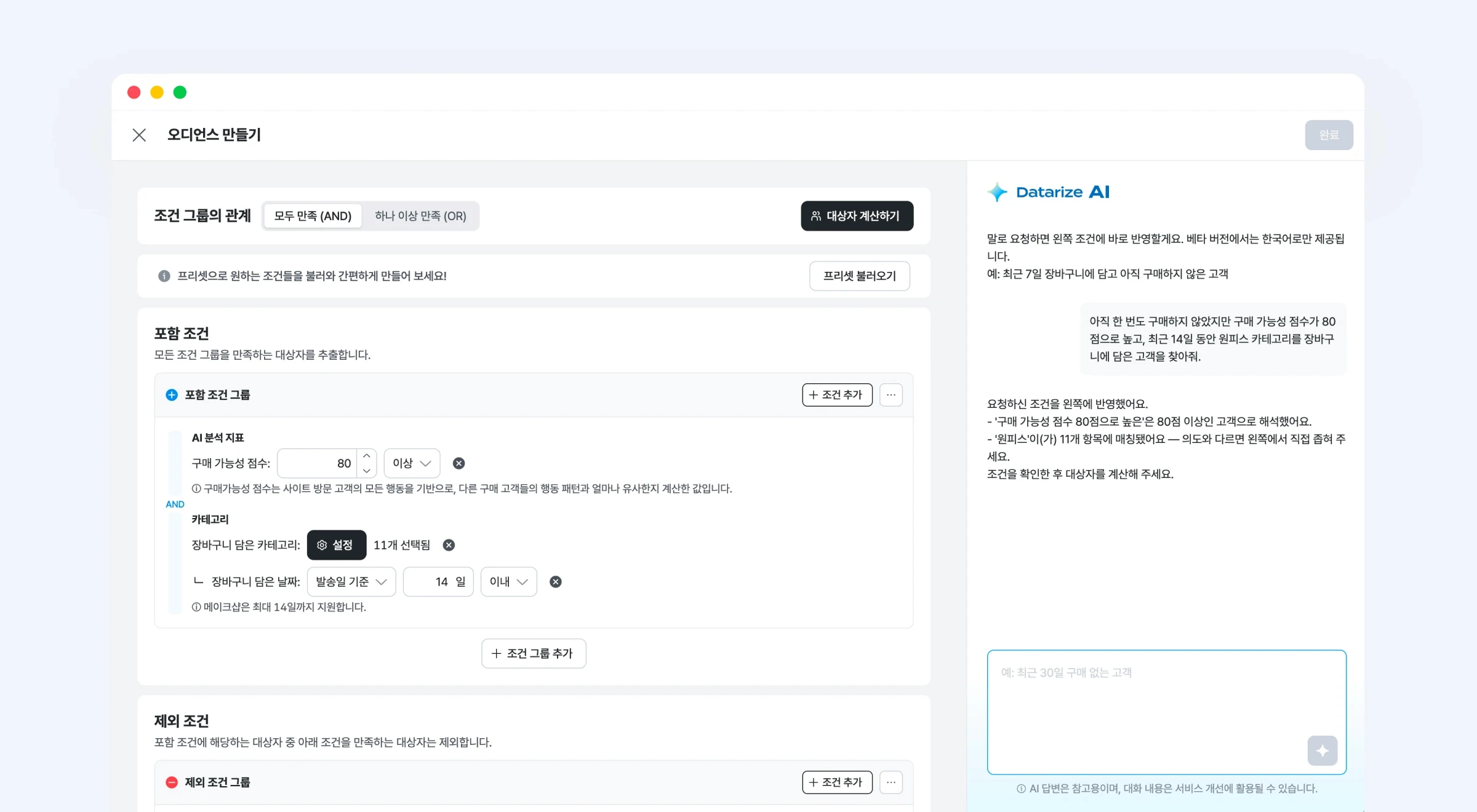Click the 포함 조건 heading
This screenshot has width=1477, height=812.
point(182,333)
